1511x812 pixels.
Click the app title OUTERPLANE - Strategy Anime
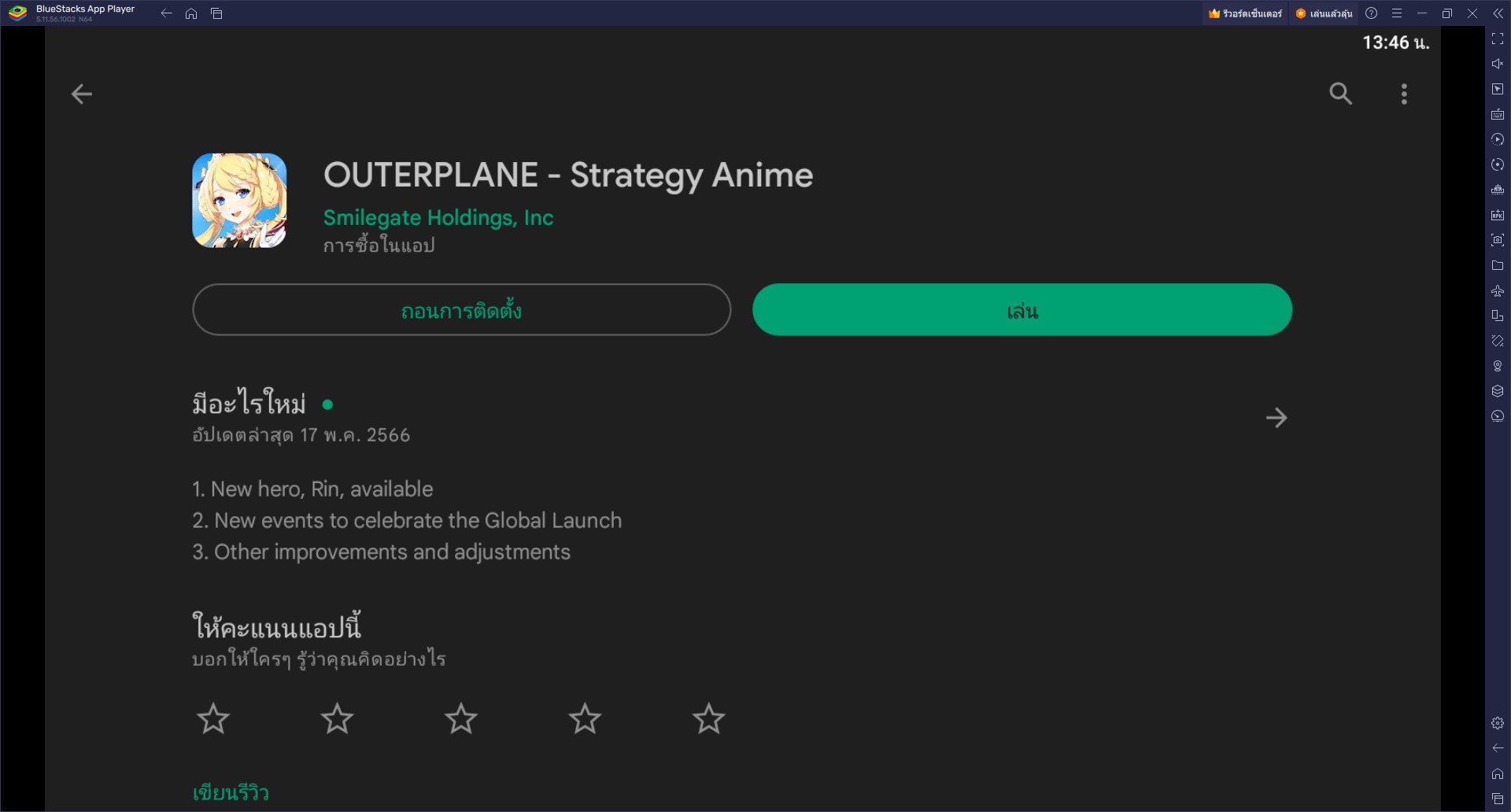(568, 175)
